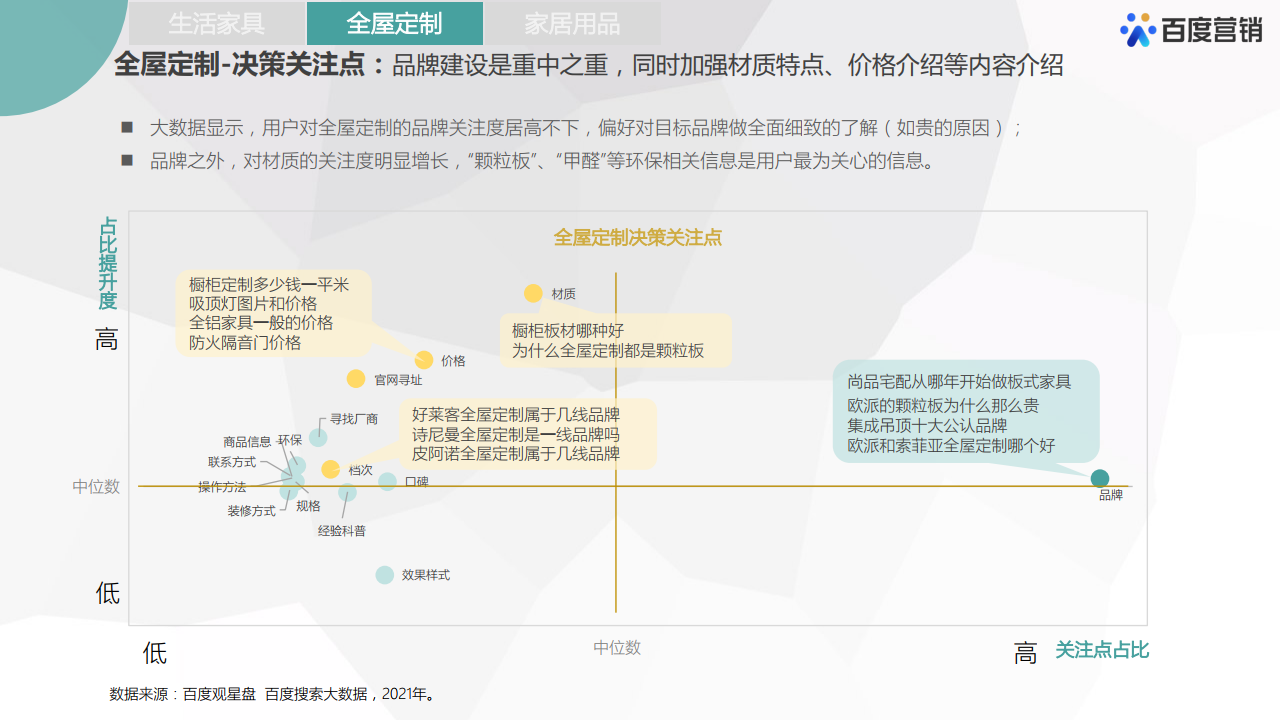Click the query 吸顶灯图片和价格
This screenshot has height=720, width=1280.
(253, 304)
